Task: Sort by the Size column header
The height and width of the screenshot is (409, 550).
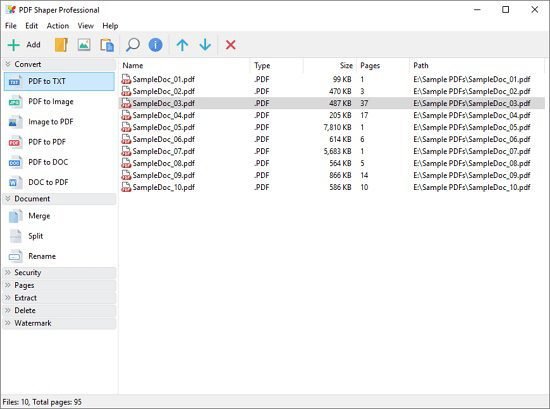Action: tap(330, 66)
